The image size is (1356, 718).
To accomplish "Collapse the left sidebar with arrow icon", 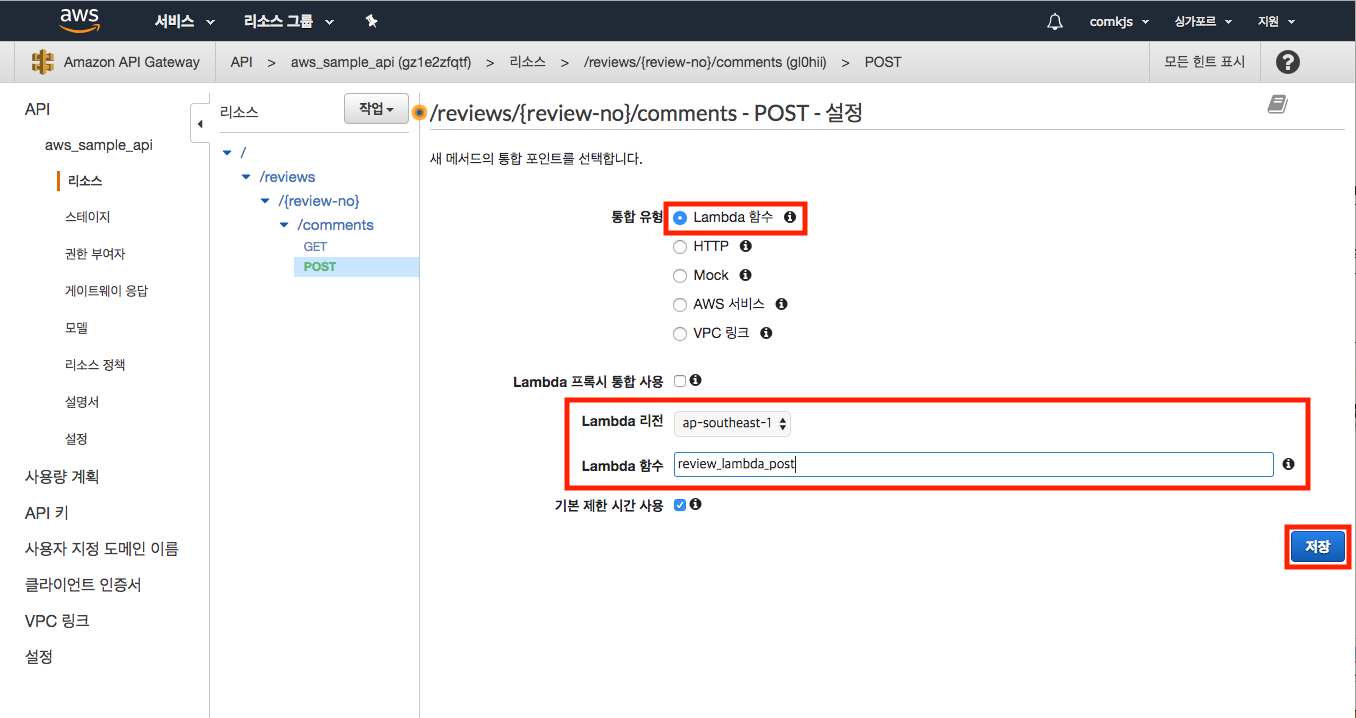I will (199, 124).
